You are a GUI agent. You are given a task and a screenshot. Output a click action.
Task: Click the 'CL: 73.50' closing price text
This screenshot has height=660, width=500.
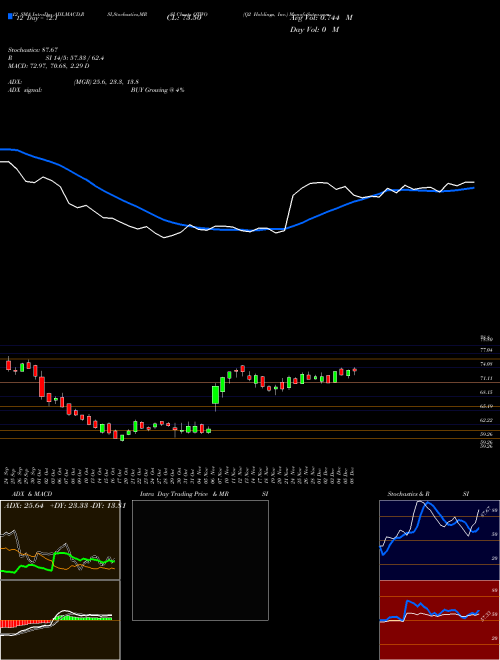pos(184,18)
